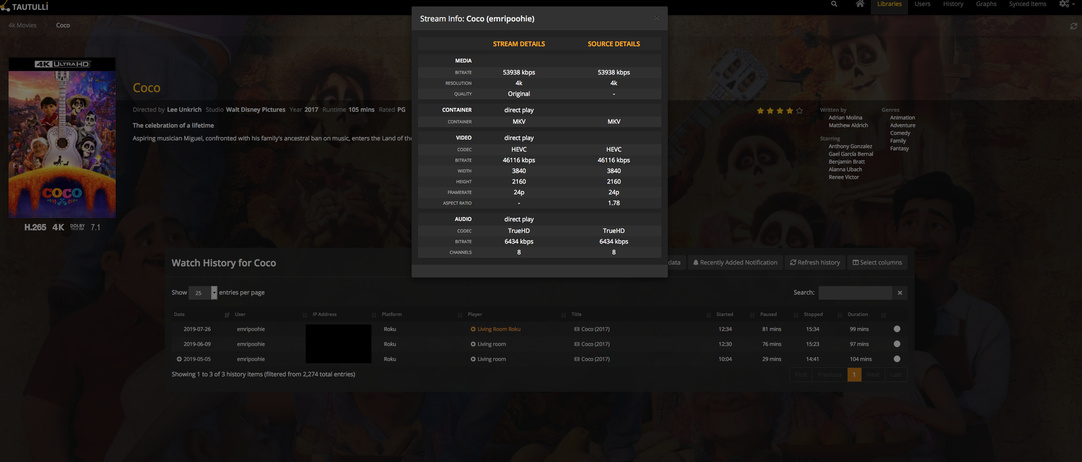Switch to Synced Items tab
The height and width of the screenshot is (462, 1082).
1028,4
